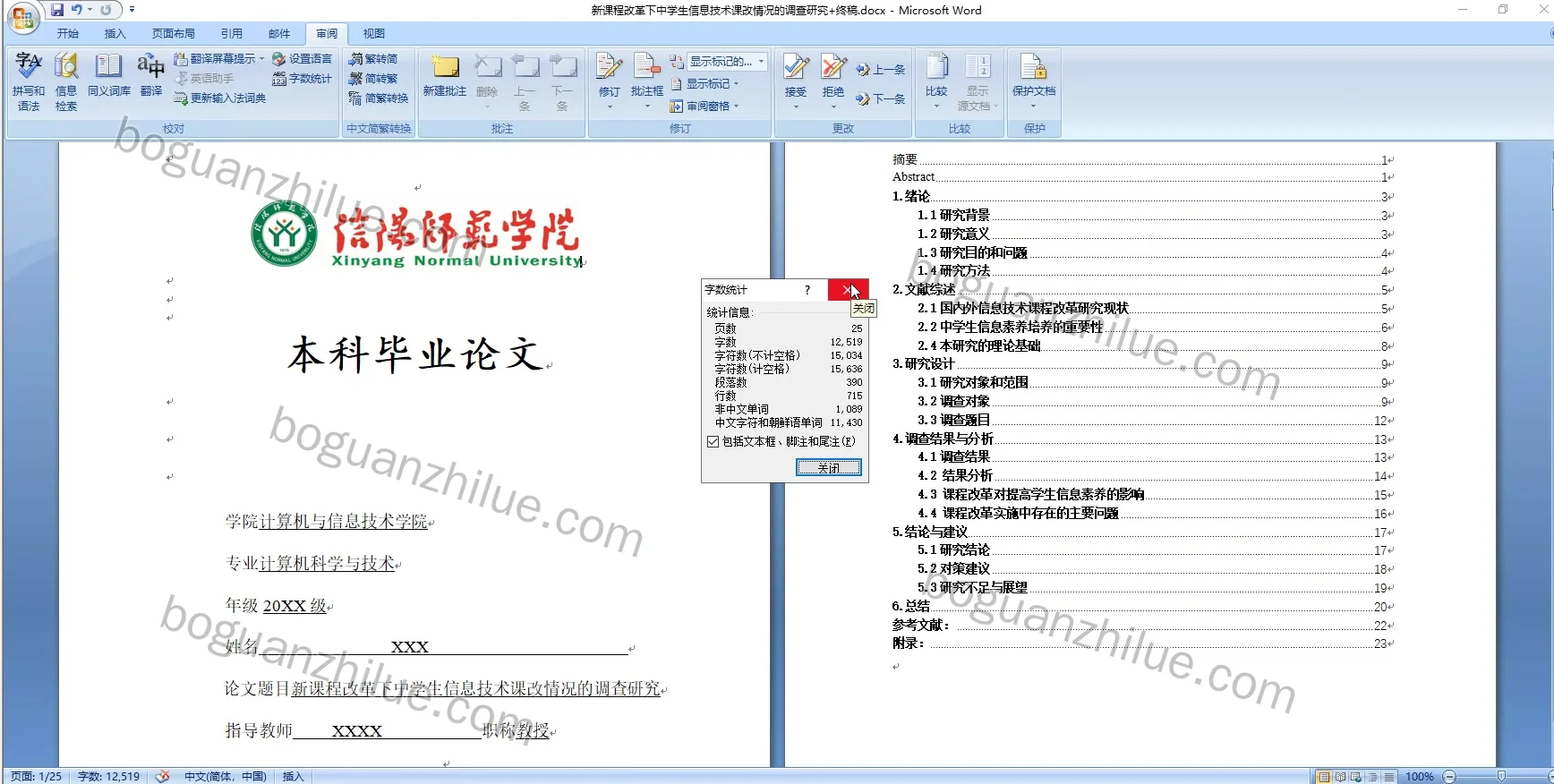Open 简繁转换 conversion options

[x=379, y=98]
